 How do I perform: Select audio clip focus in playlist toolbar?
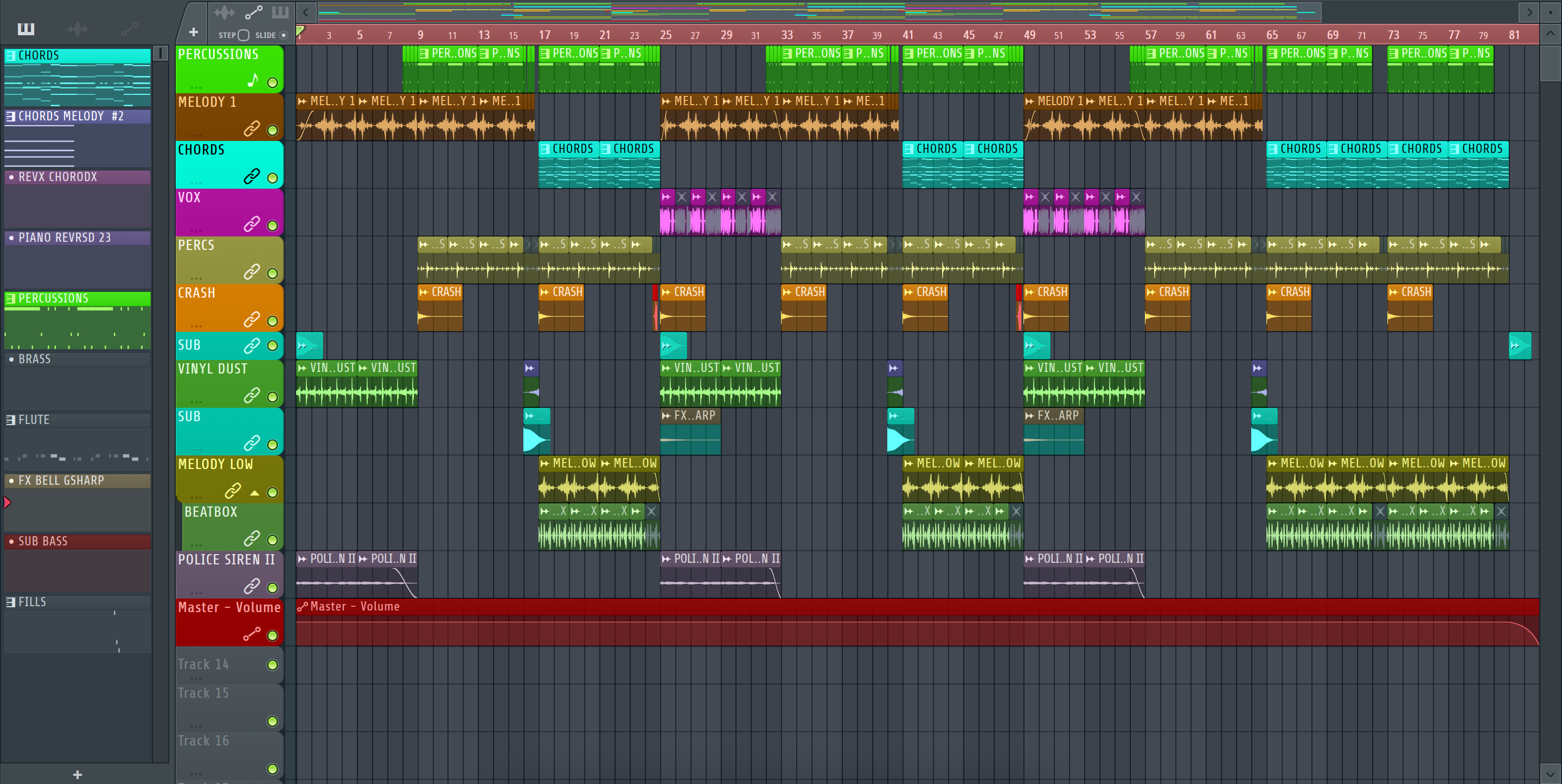coord(224,12)
